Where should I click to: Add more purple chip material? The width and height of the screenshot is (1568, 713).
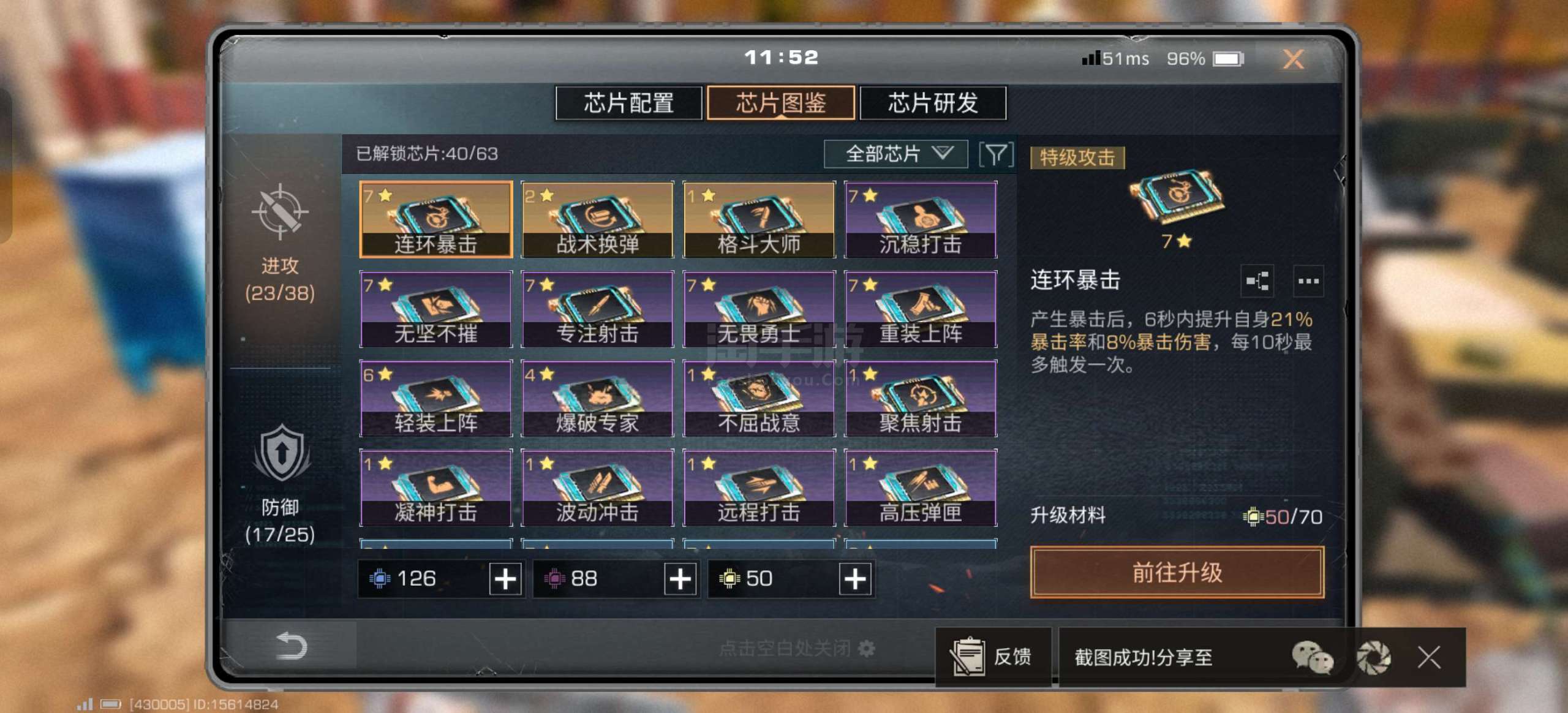point(680,579)
